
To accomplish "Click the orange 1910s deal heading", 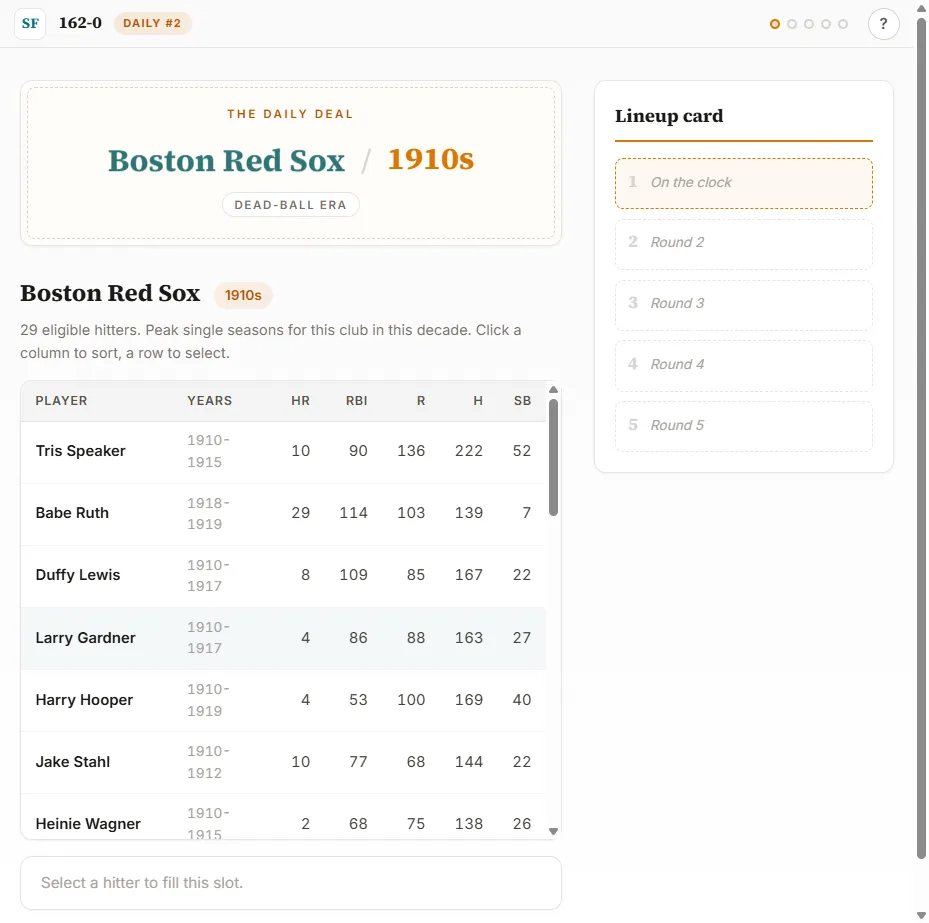I will (431, 159).
